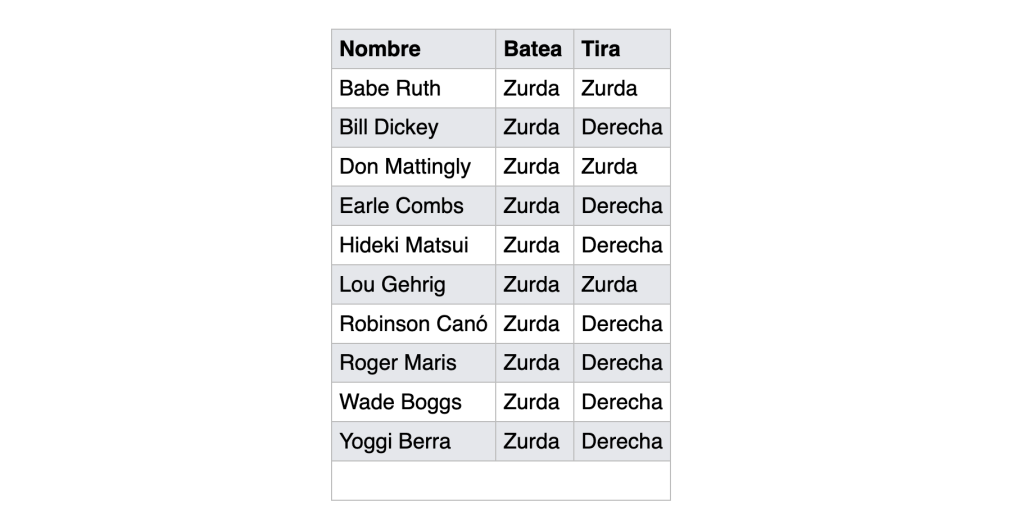Select the Hideki Matsui name cell
The width and height of the screenshot is (1024, 525).
(404, 245)
